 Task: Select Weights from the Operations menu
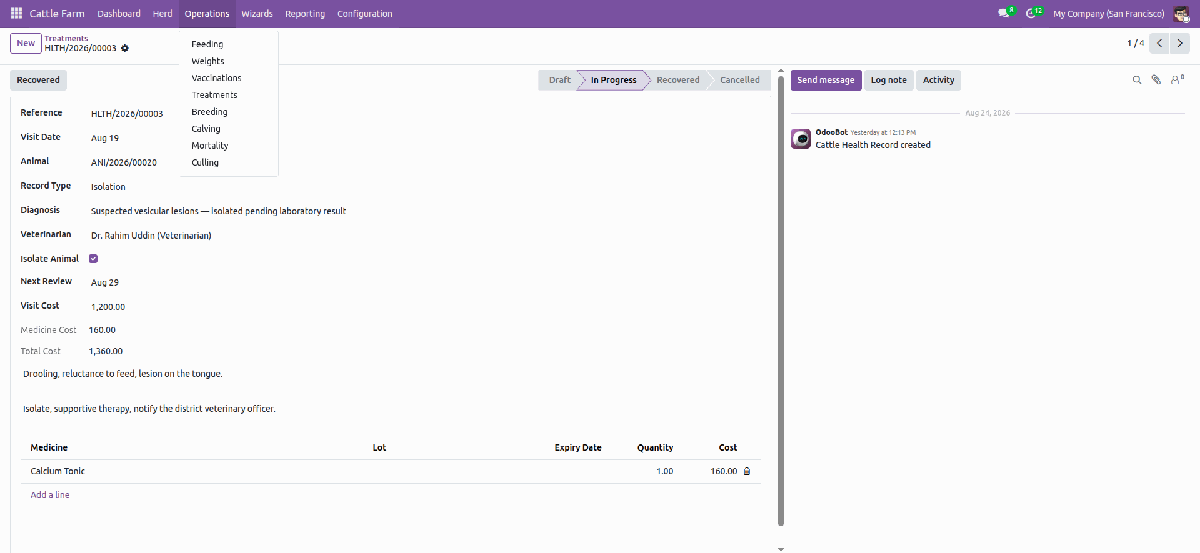229,61
